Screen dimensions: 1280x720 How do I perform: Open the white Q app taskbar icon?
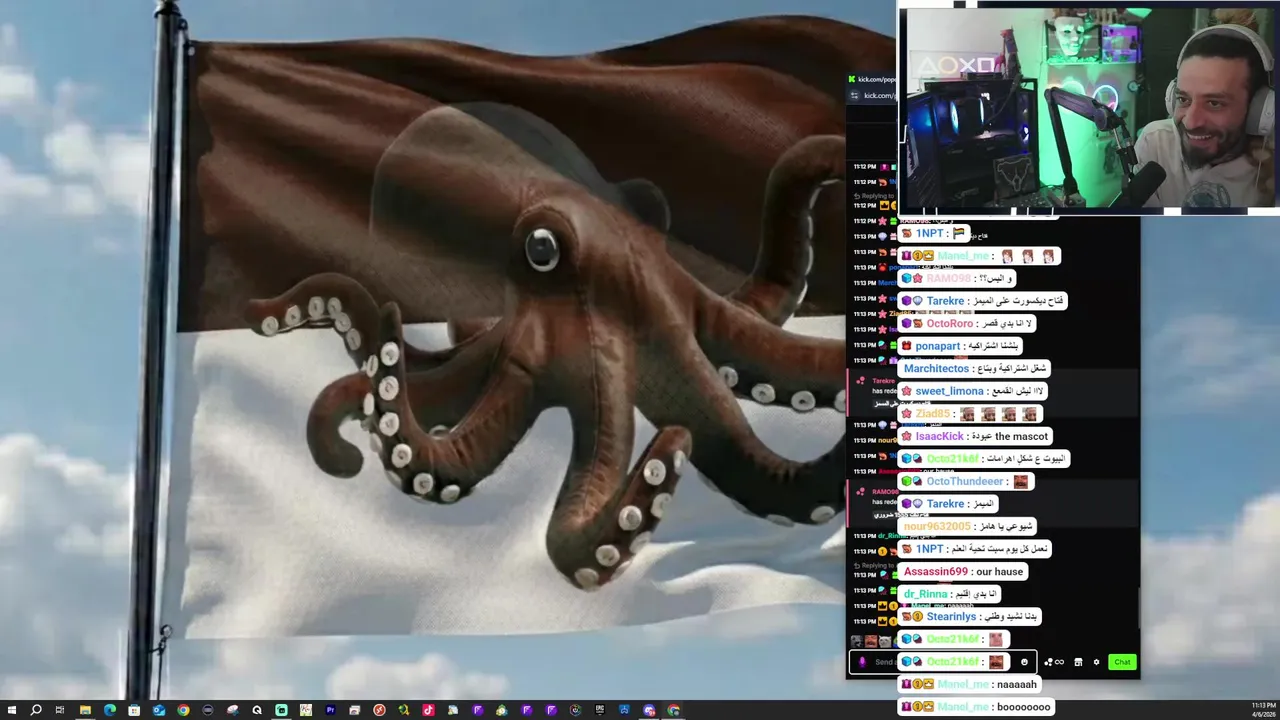[257, 710]
